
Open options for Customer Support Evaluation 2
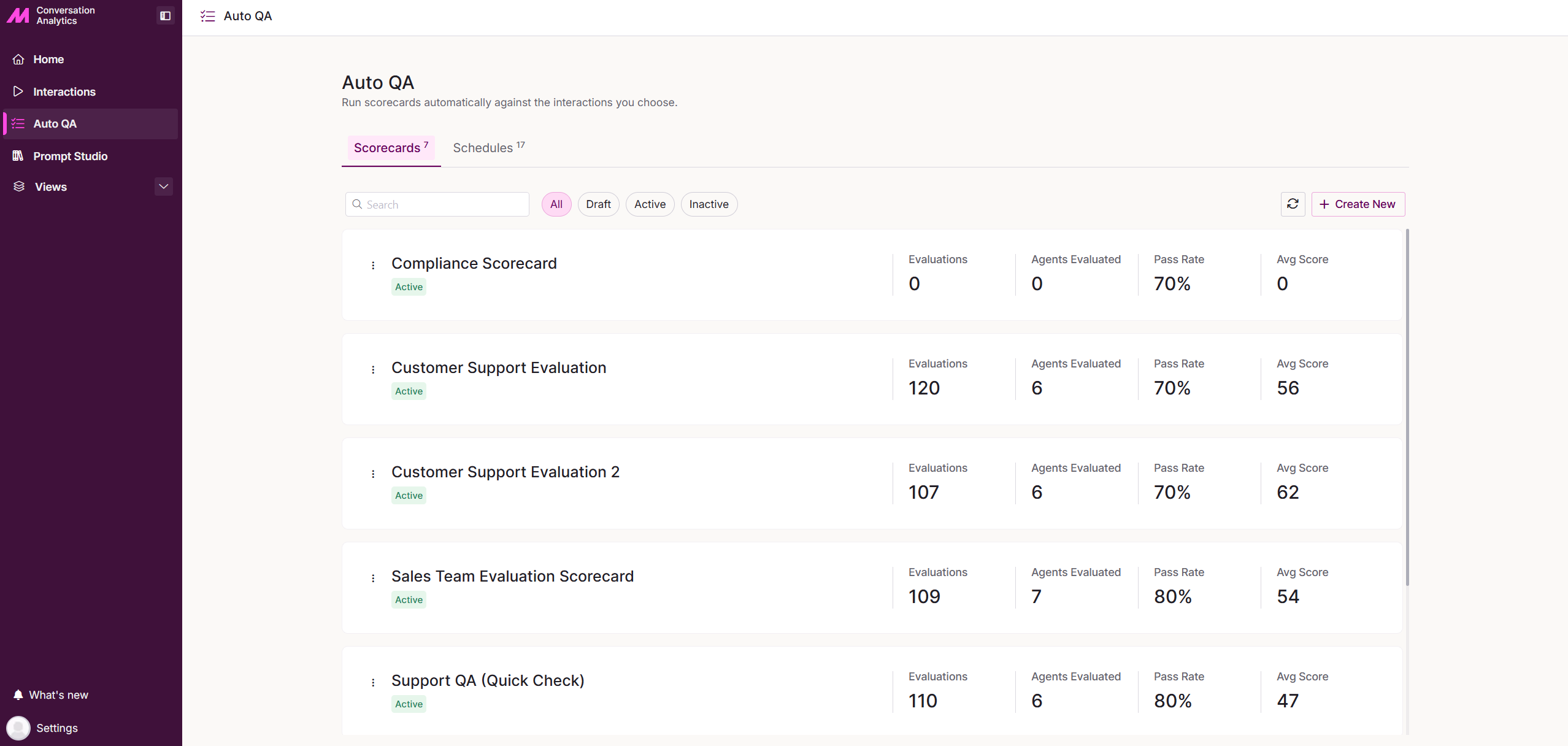click(373, 474)
